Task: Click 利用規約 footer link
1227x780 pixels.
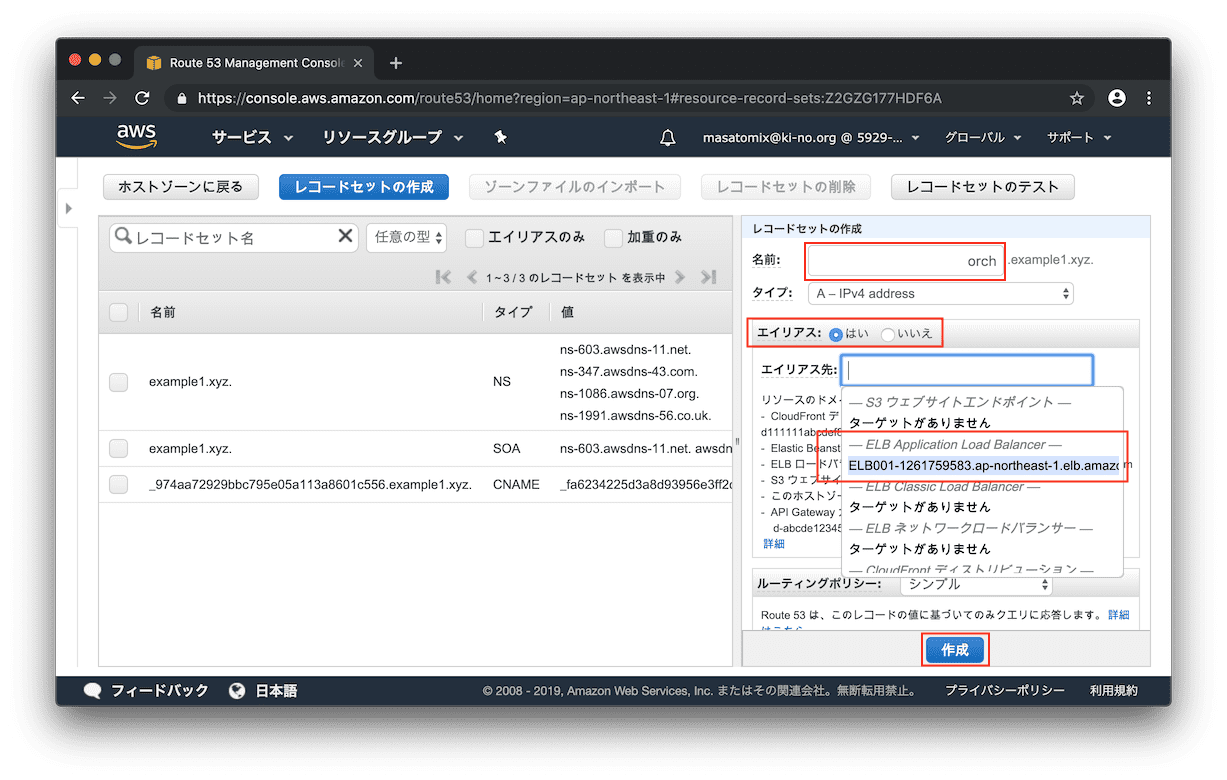Action: click(x=1114, y=691)
